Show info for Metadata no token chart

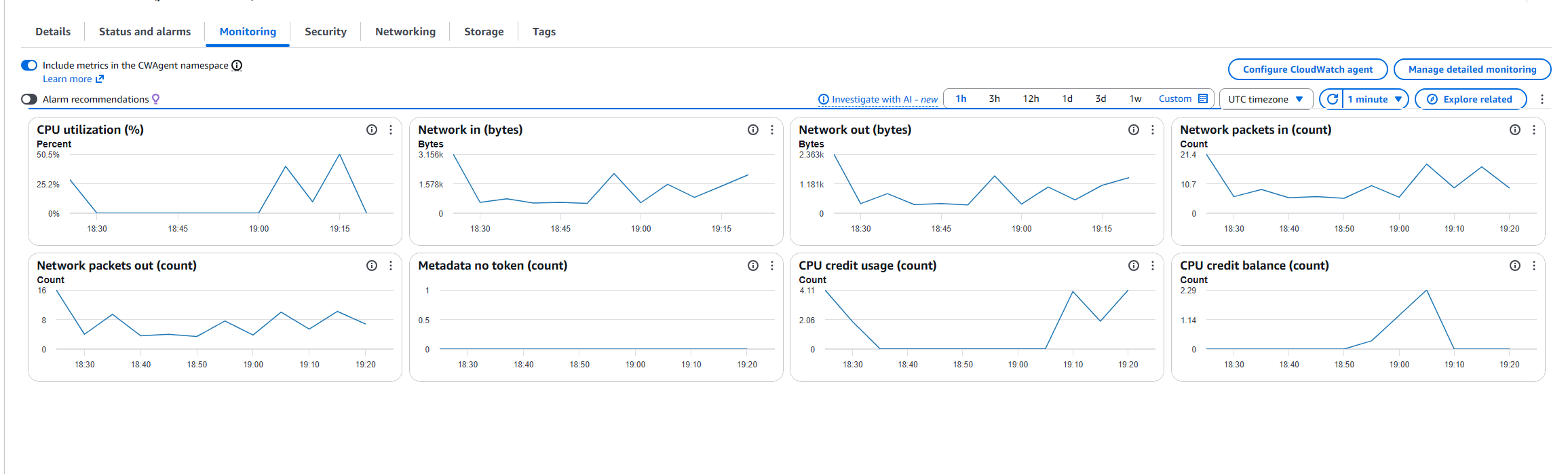(753, 266)
